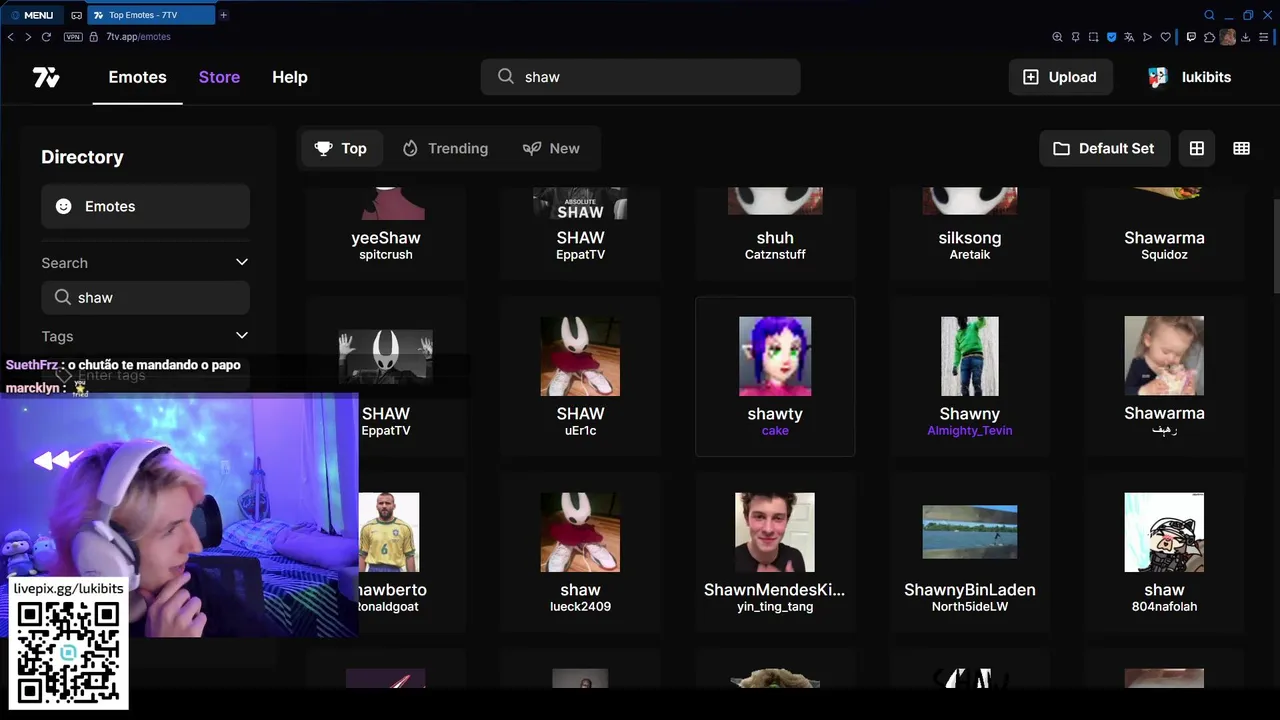Viewport: 1280px width, 720px height.
Task: Select the Trending sorting tab
Action: click(446, 148)
